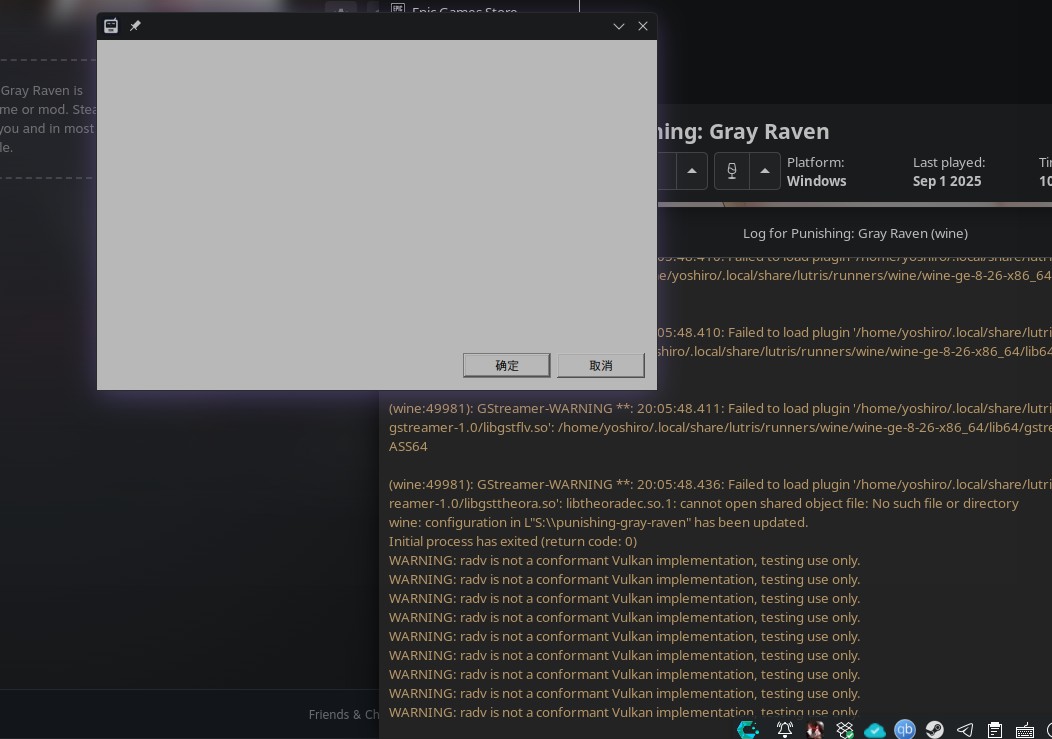Viewport: 1052px width, 739px height.
Task: Open the Steam tray icon
Action: (x=935, y=730)
